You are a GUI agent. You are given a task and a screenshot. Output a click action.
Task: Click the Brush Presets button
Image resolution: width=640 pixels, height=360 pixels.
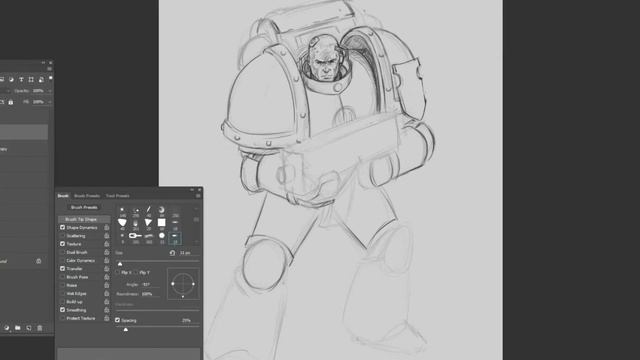84,207
